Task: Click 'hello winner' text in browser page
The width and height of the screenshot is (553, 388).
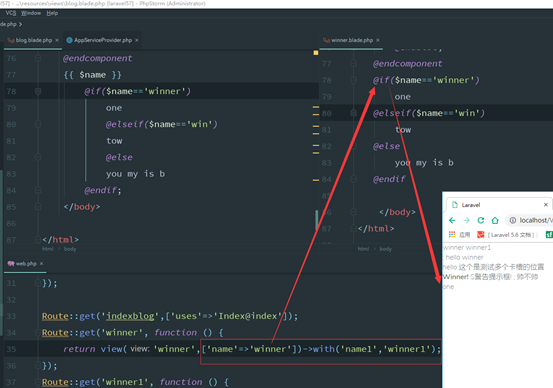Action: 464,257
